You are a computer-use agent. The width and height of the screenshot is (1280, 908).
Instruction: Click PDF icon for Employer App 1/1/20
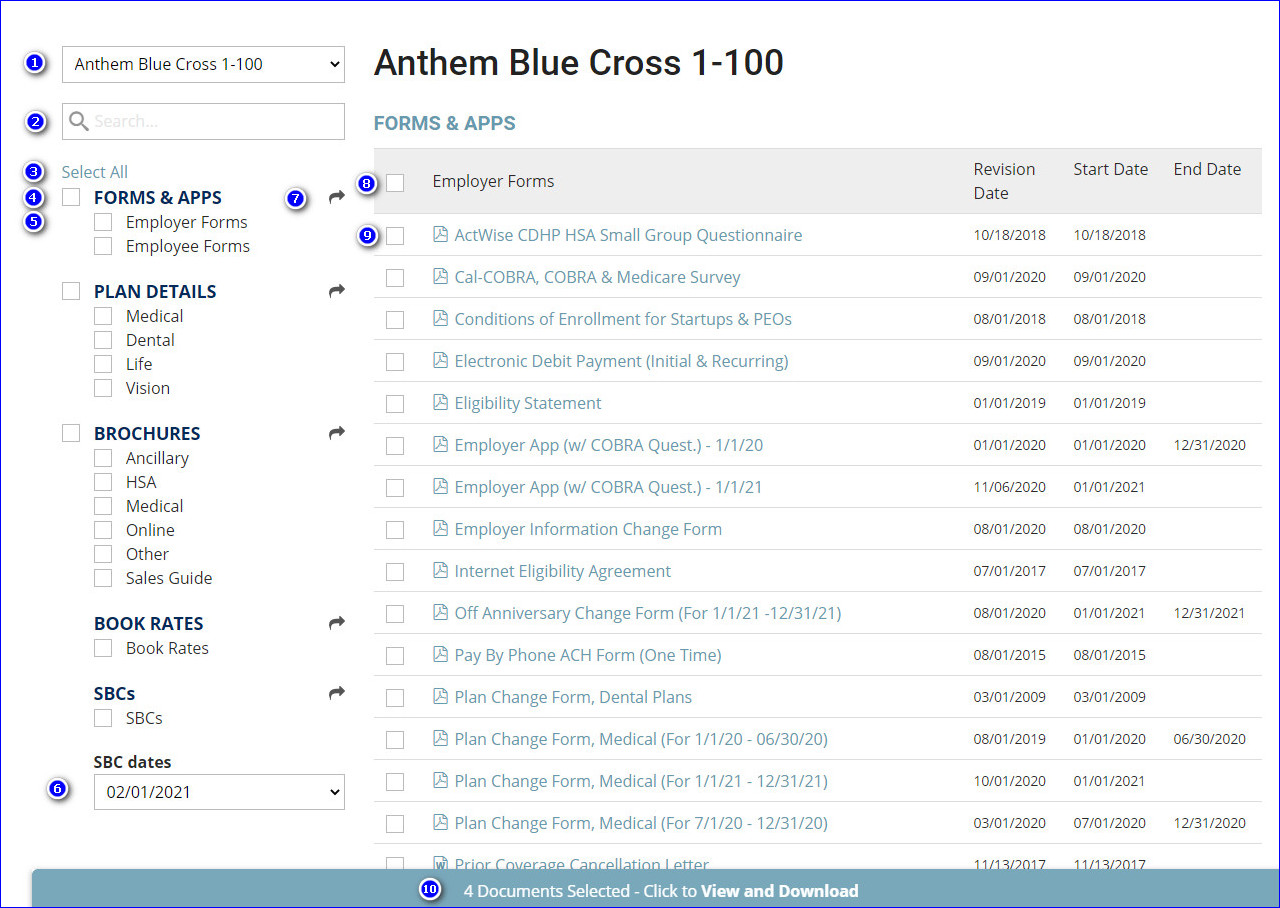pyautogui.click(x=440, y=444)
